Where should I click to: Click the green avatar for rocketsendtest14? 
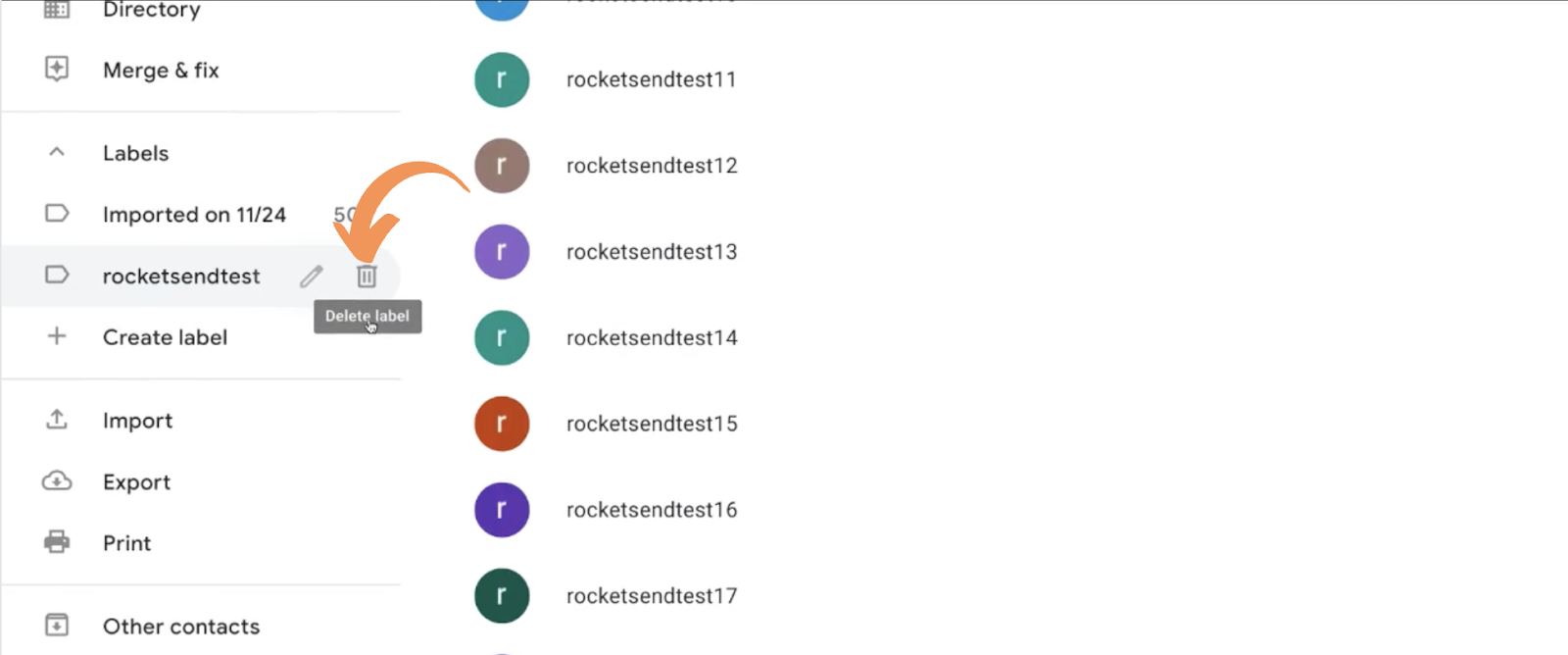[x=502, y=336]
